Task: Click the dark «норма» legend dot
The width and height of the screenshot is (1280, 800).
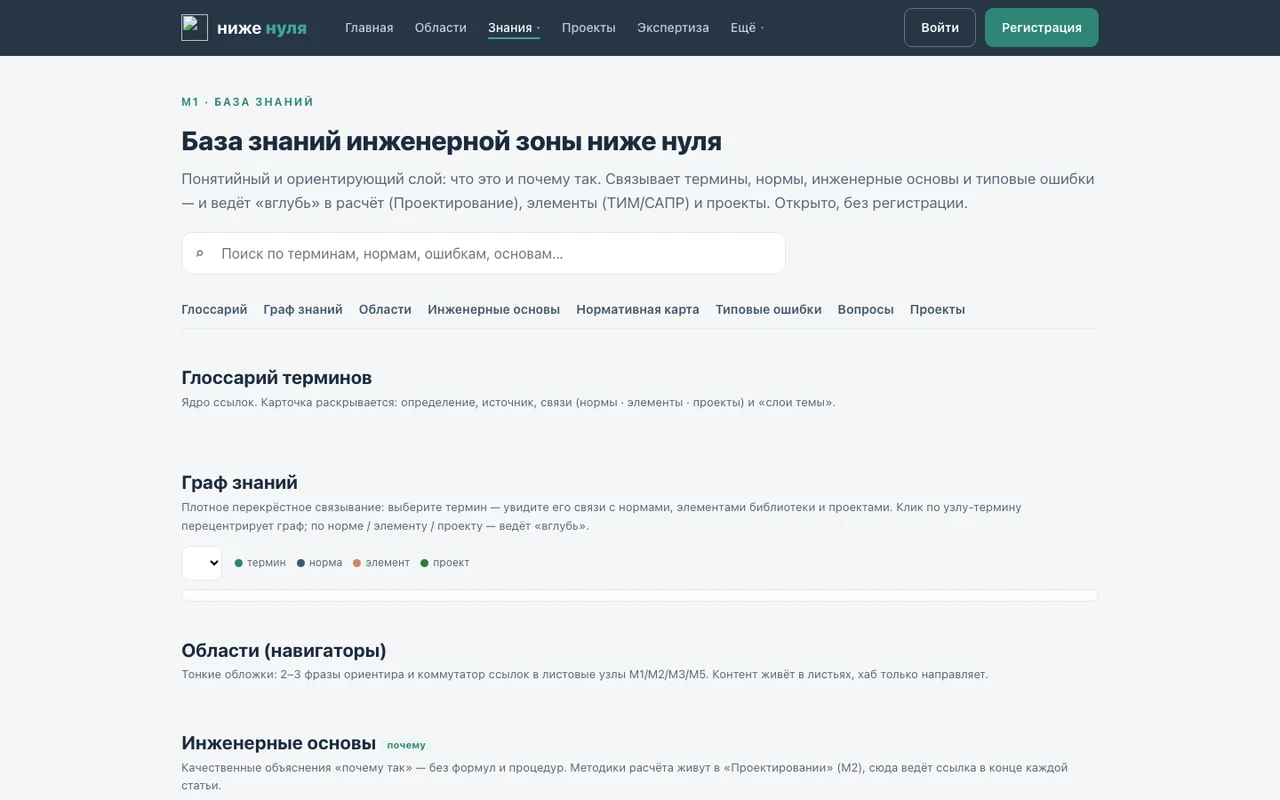Action: [301, 563]
